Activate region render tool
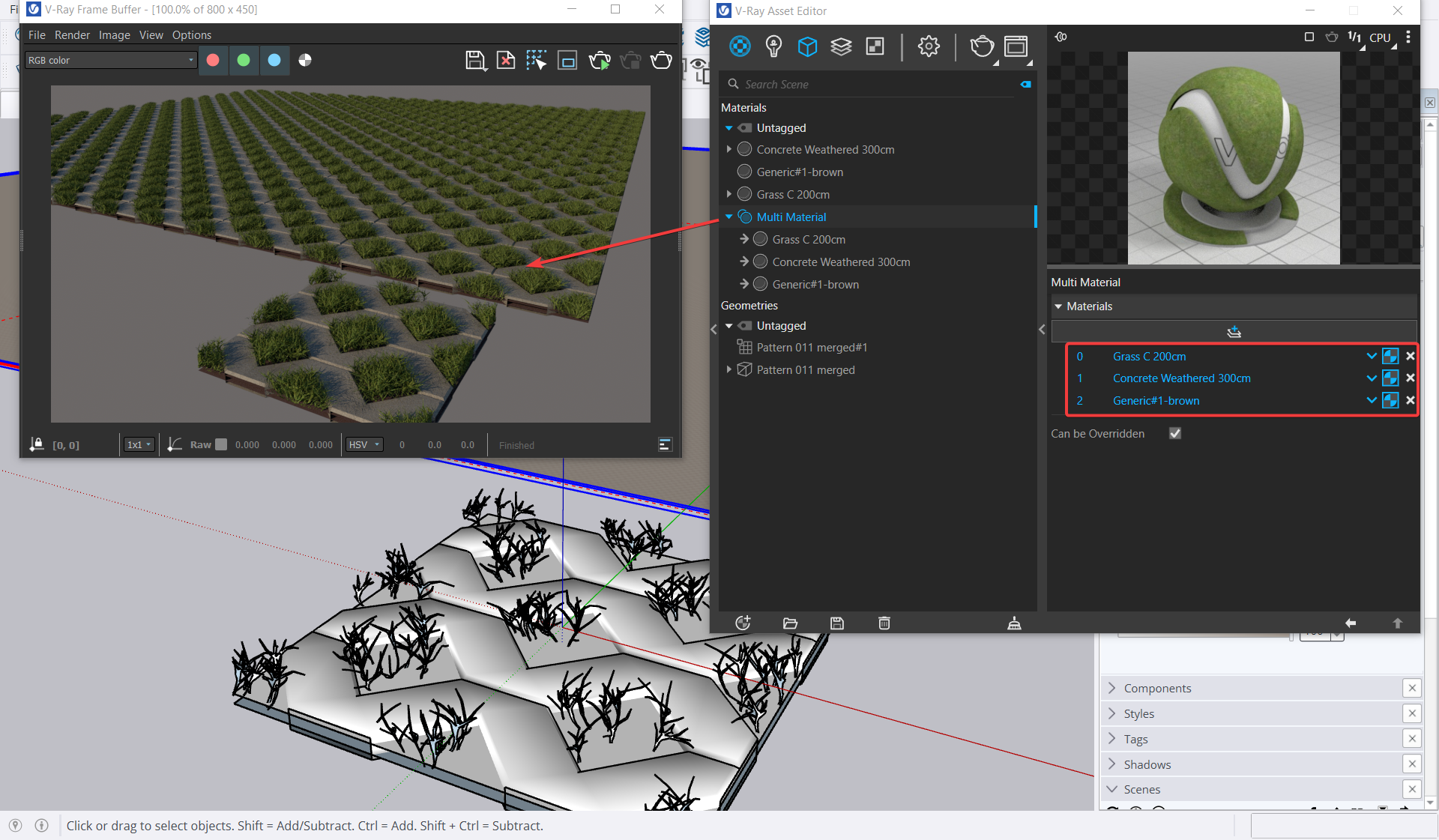Screen dimensions: 1439x840 537,61
